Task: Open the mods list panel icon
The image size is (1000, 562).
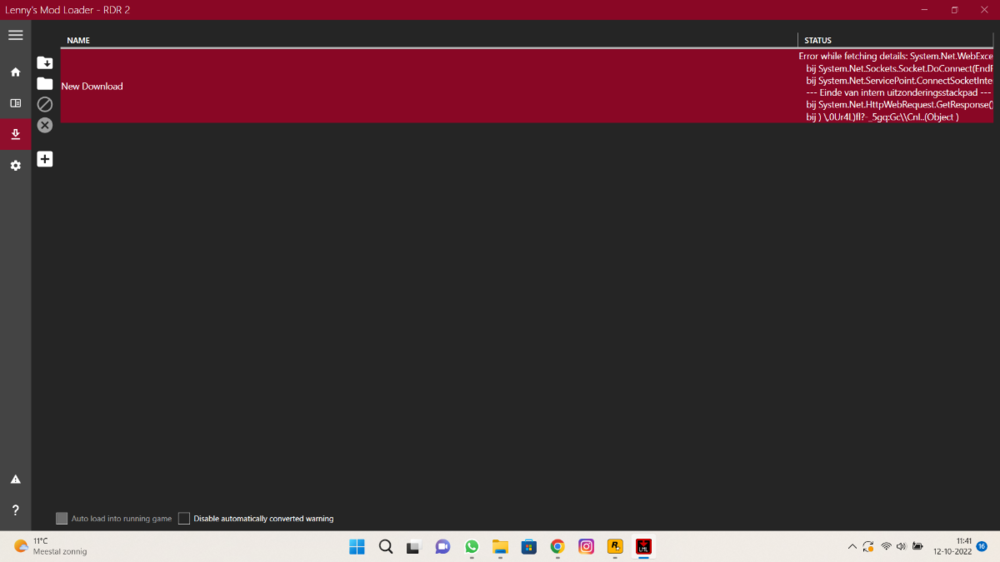Action: click(x=15, y=103)
